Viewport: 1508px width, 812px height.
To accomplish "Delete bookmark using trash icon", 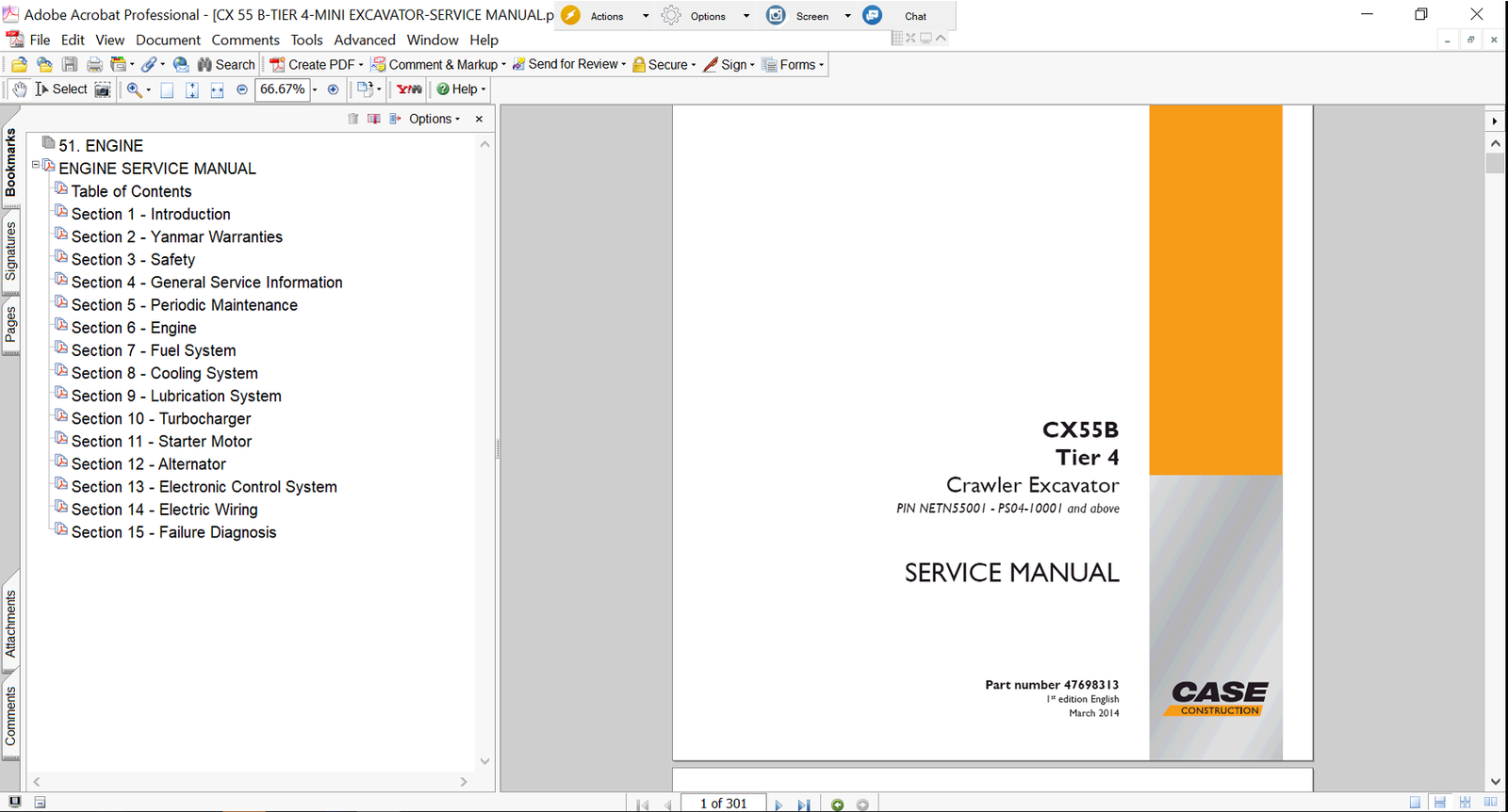I will pyautogui.click(x=352, y=119).
